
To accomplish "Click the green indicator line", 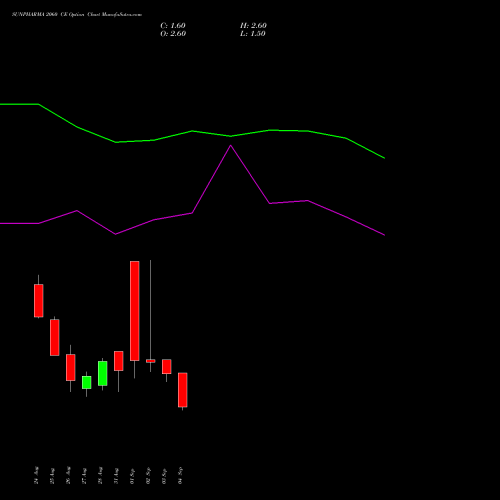I will tap(192, 131).
